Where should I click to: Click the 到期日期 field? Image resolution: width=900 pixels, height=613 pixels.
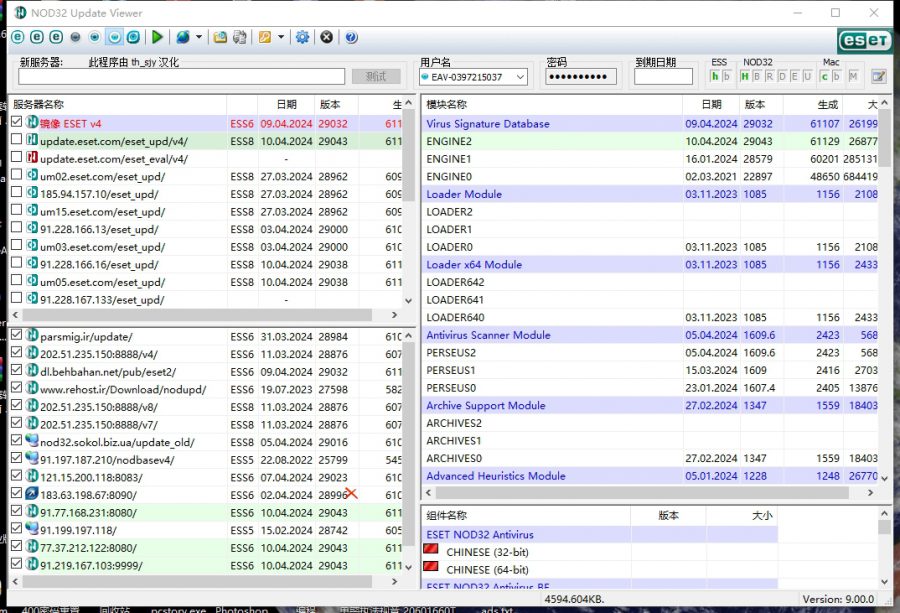coord(664,77)
